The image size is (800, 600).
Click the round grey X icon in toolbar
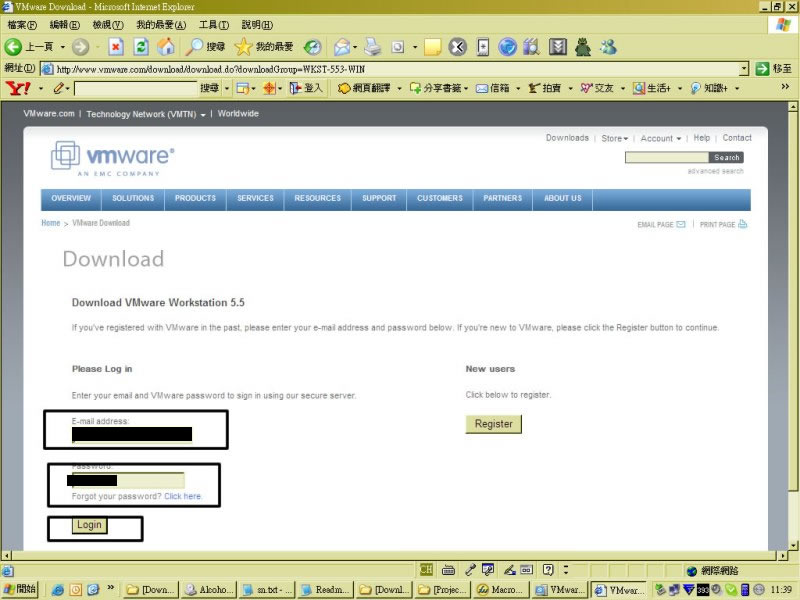[x=458, y=47]
